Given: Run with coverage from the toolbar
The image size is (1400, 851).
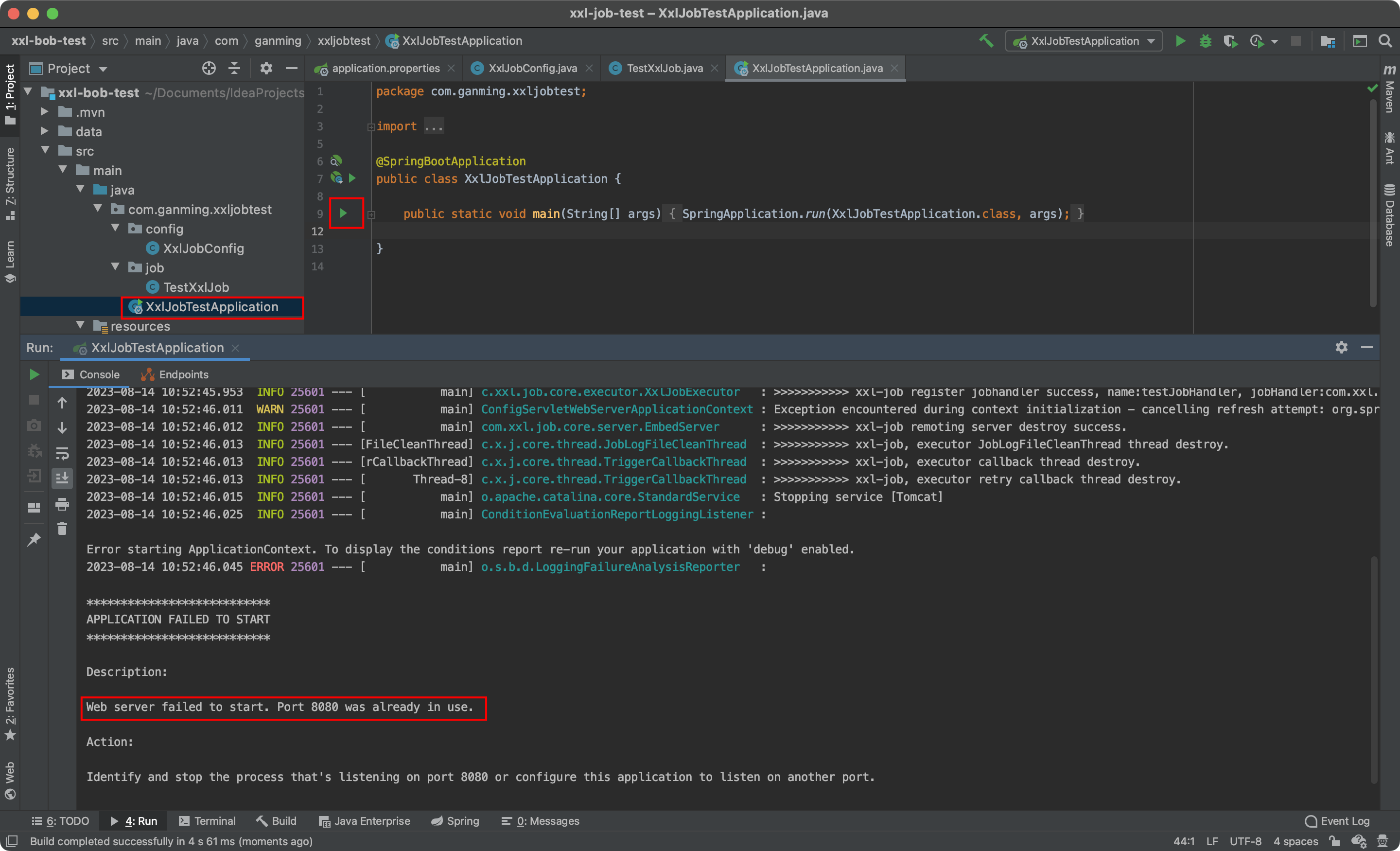Looking at the screenshot, I should click(x=1230, y=41).
